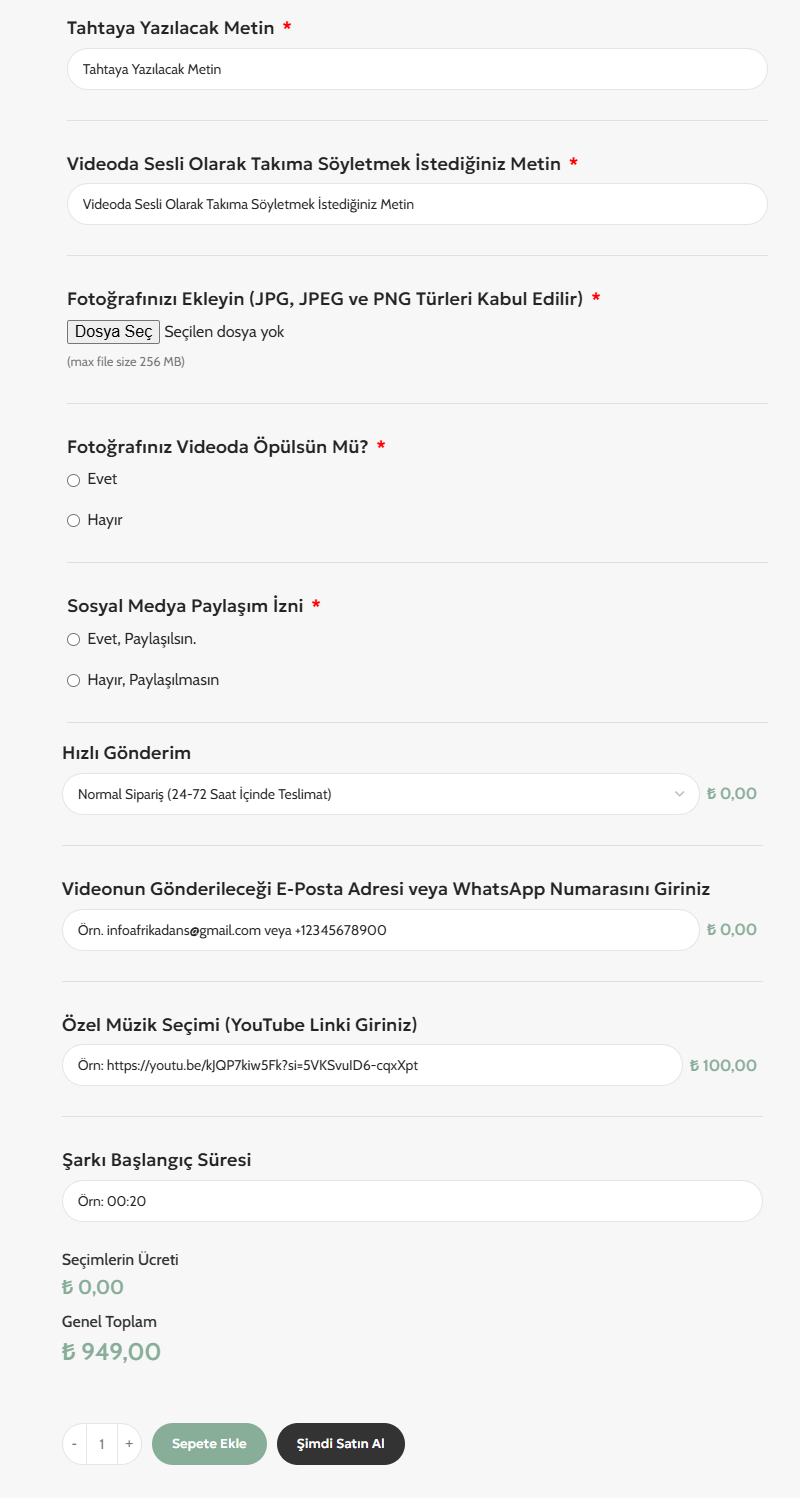Select Hayır for photo kiss option
The height and width of the screenshot is (1498, 800).
(x=73, y=520)
